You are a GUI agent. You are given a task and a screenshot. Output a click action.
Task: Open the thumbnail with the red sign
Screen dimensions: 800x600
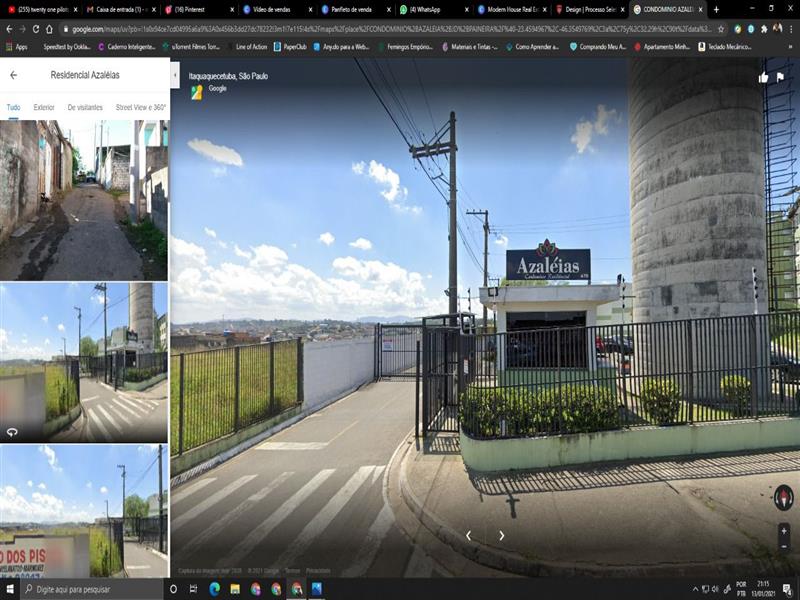tap(84, 511)
